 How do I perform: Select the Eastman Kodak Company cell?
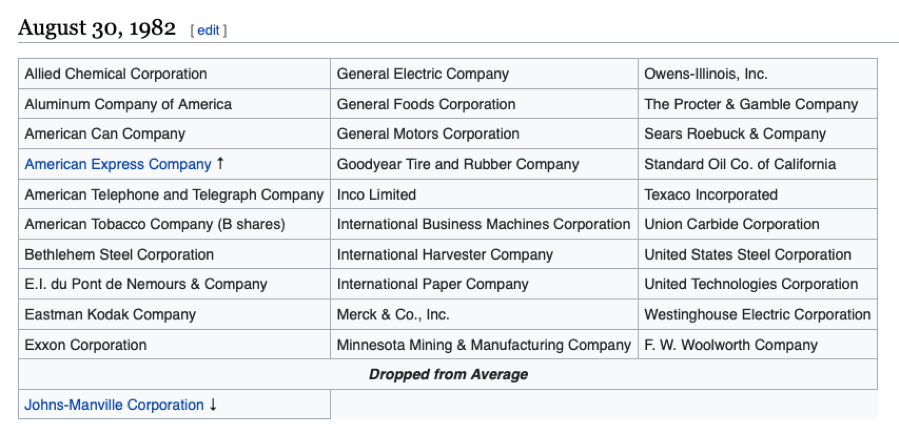(x=110, y=314)
